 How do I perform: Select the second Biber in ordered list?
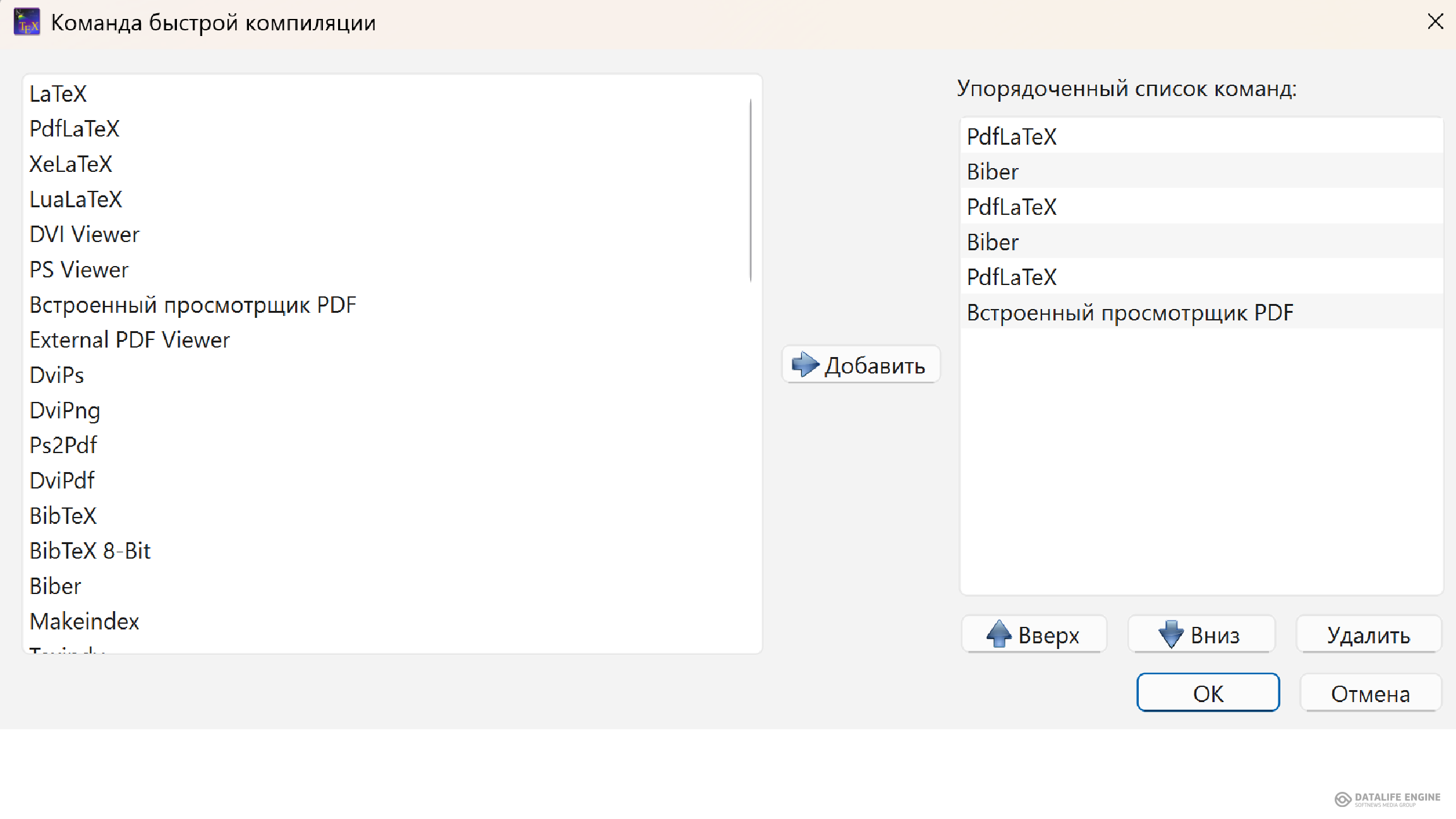993,242
